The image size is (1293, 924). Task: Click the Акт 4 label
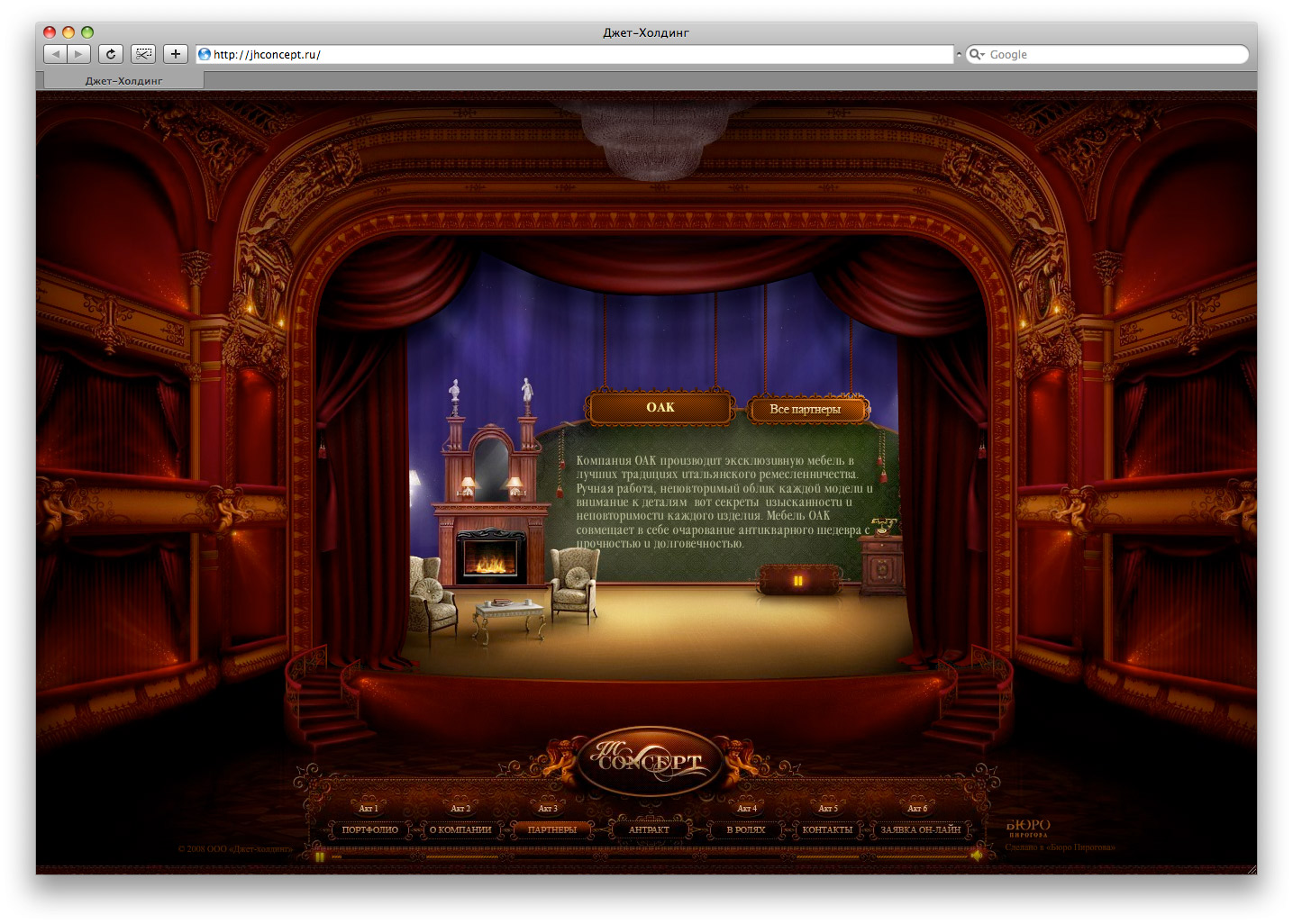click(747, 809)
